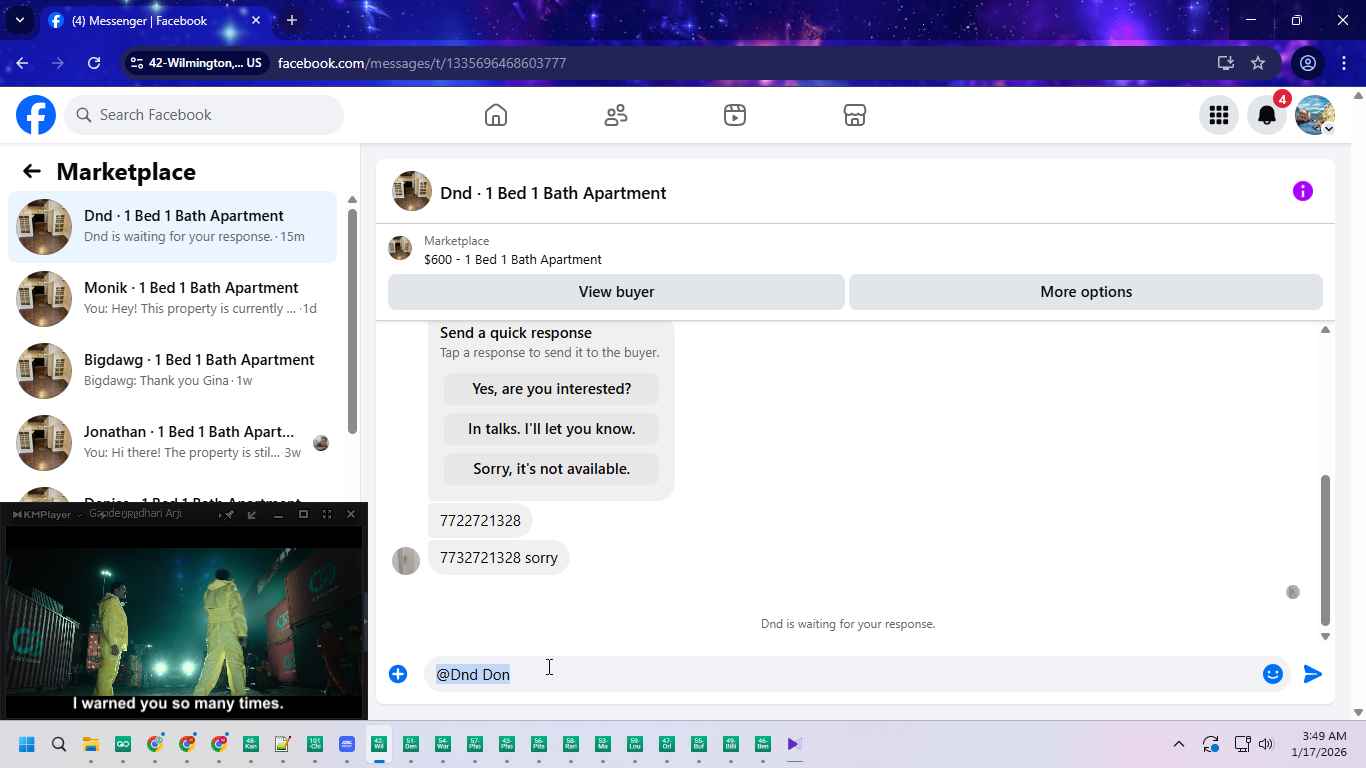Toggle KMPlayer fullscreen icon
The height and width of the screenshot is (768, 1366).
coord(327,514)
